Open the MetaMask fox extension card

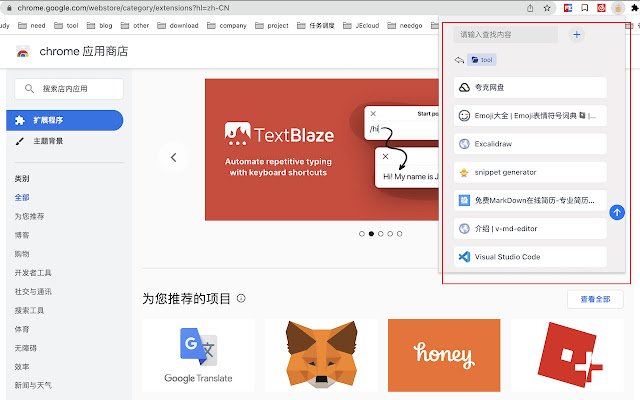pyautogui.click(x=321, y=355)
